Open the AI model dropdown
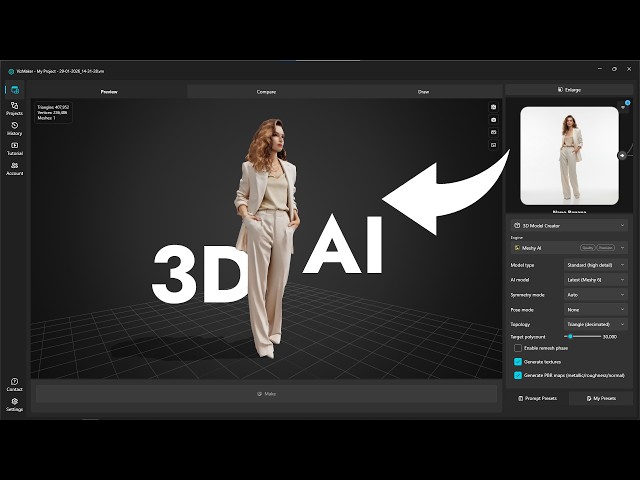 596,280
